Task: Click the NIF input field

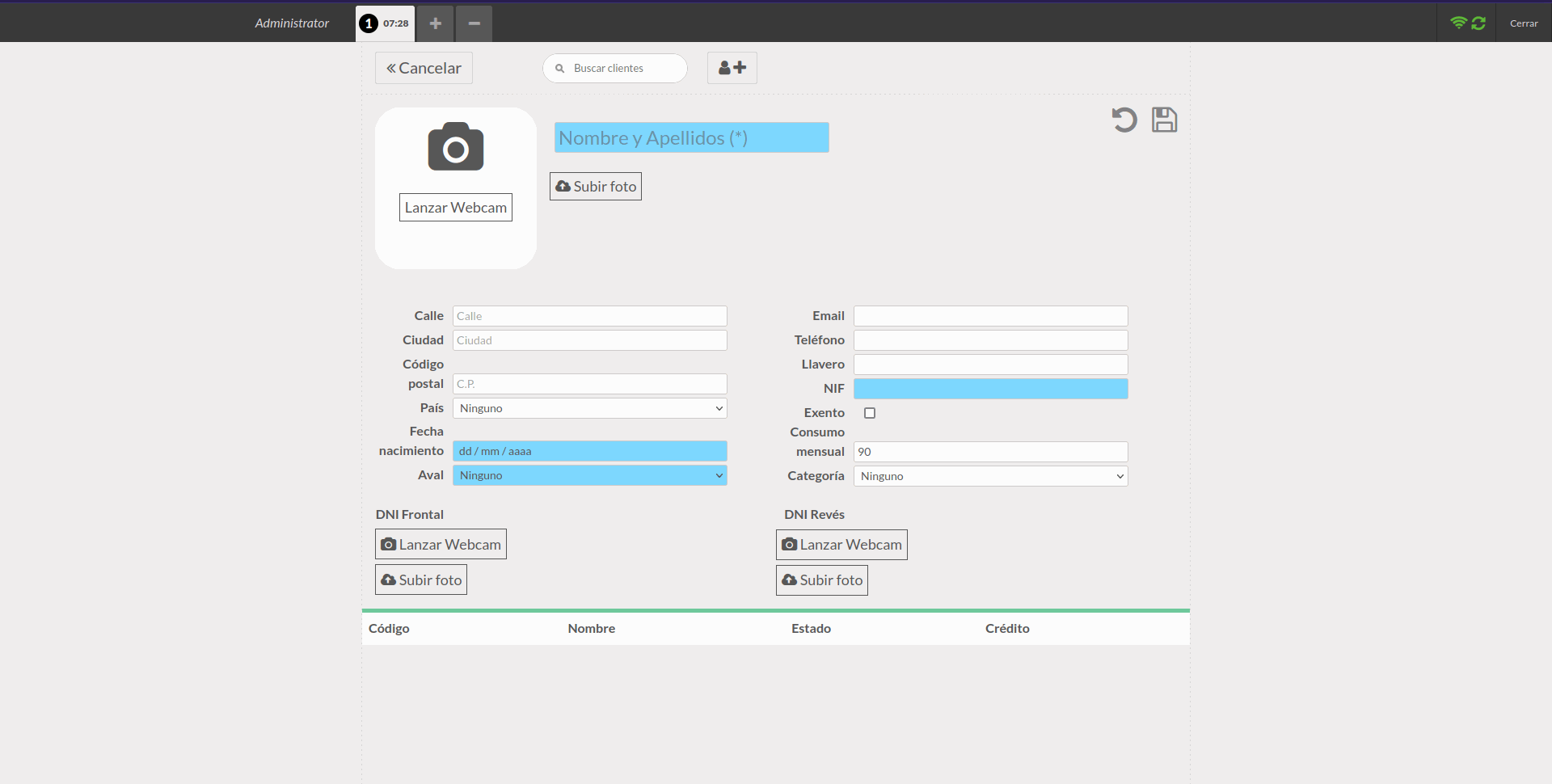Action: coord(991,389)
